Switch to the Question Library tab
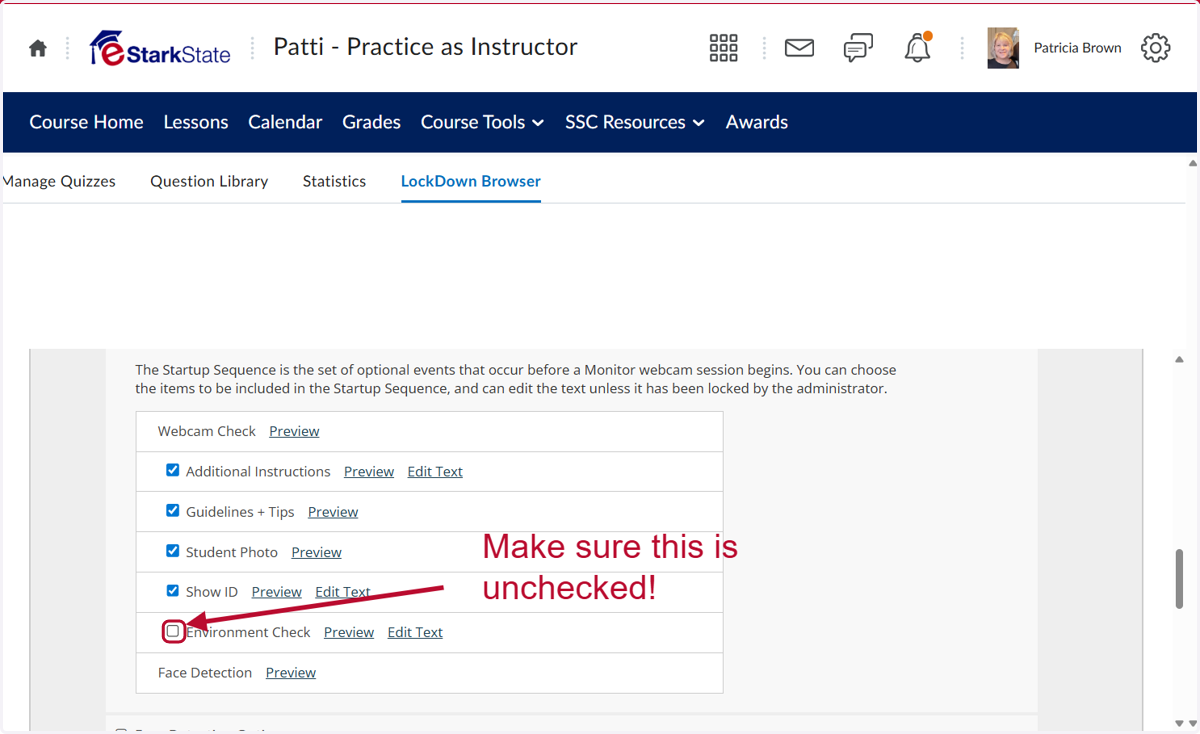This screenshot has width=1200, height=734. (x=209, y=181)
